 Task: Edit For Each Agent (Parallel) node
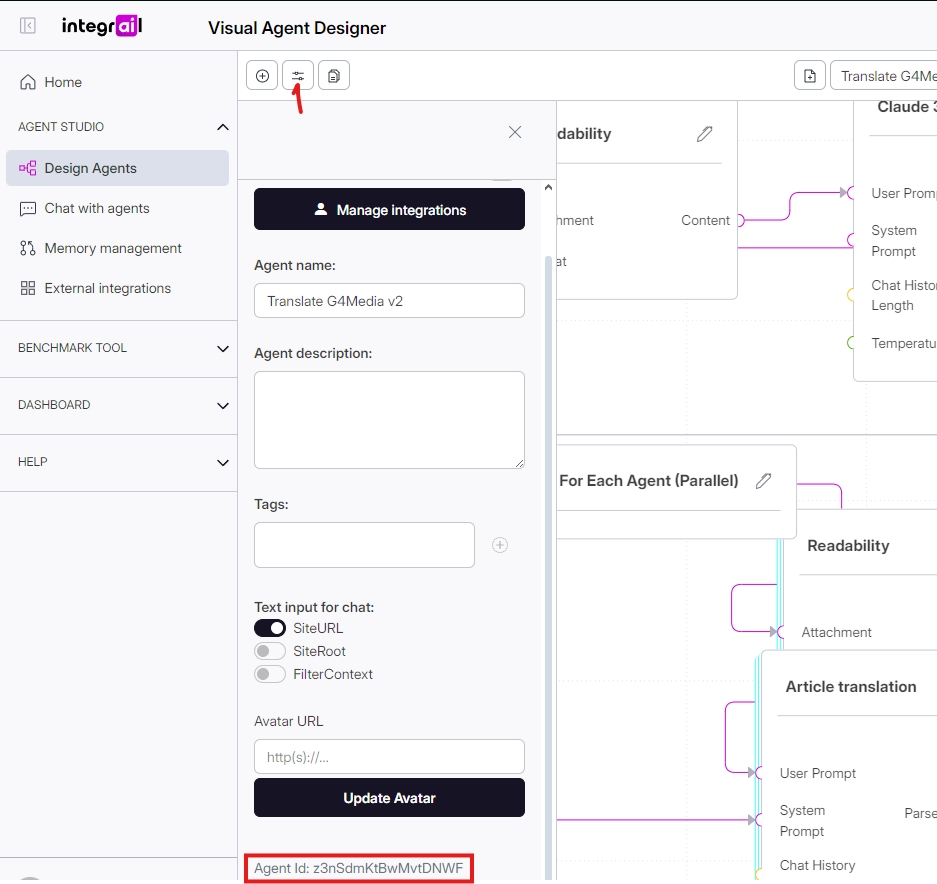[x=764, y=481]
